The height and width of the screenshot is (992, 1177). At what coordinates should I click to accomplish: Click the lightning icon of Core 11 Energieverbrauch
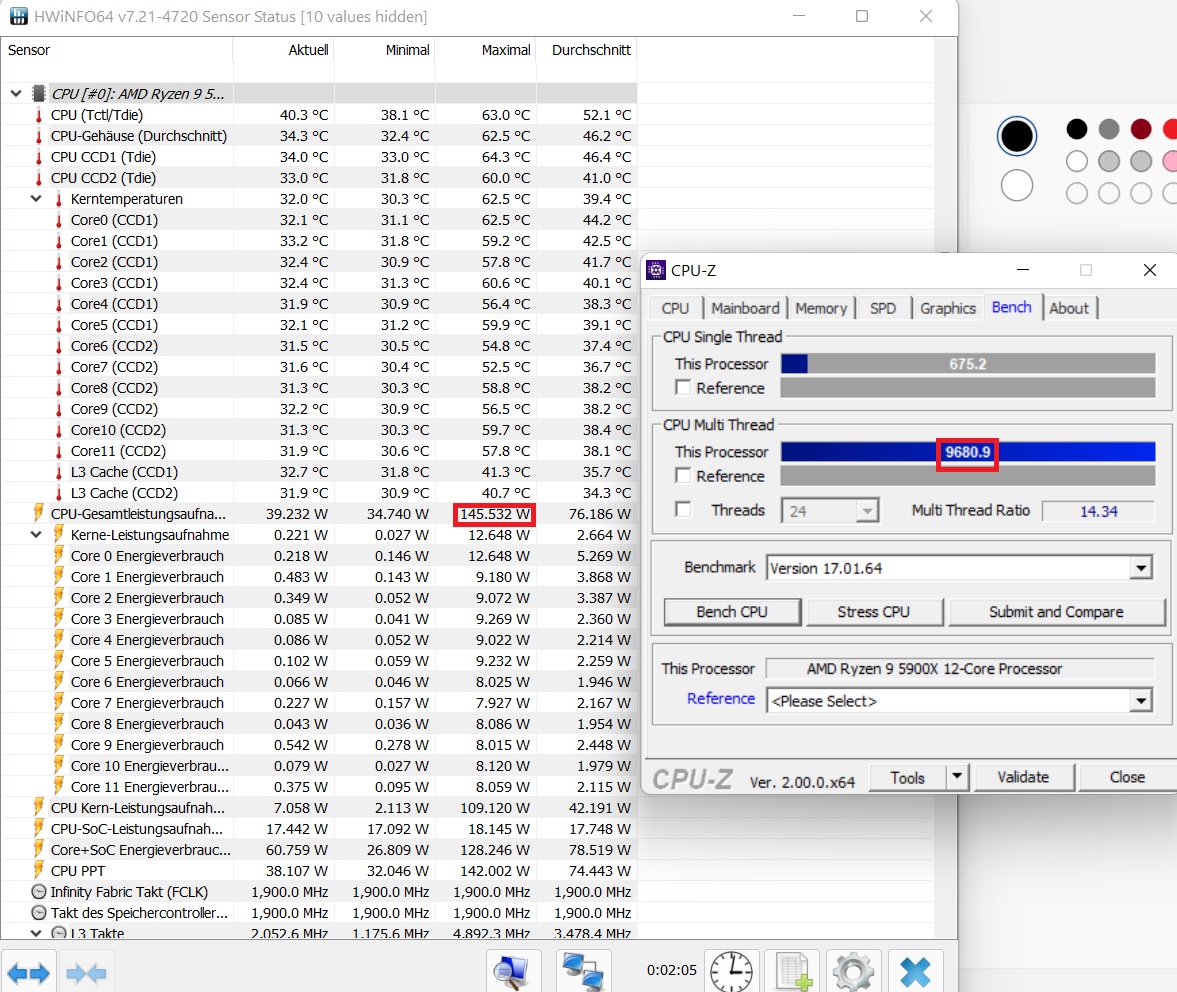(x=59, y=786)
